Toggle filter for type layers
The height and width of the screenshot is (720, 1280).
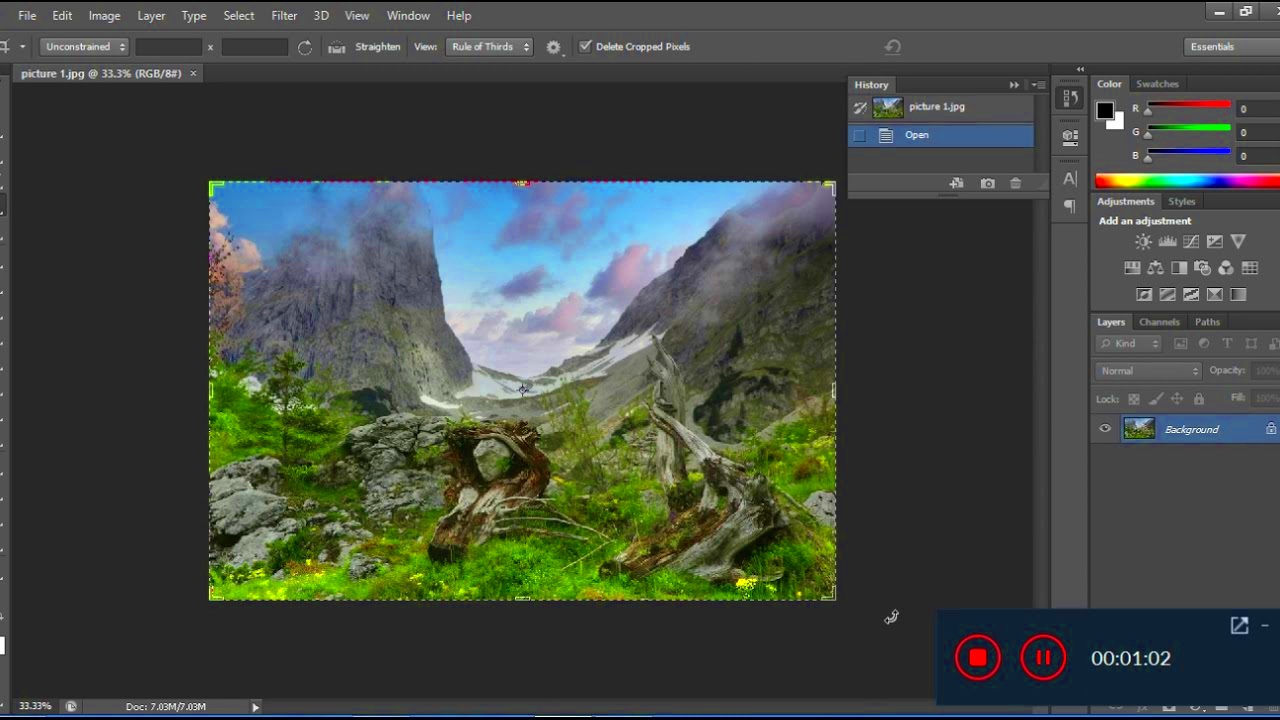pos(1227,344)
